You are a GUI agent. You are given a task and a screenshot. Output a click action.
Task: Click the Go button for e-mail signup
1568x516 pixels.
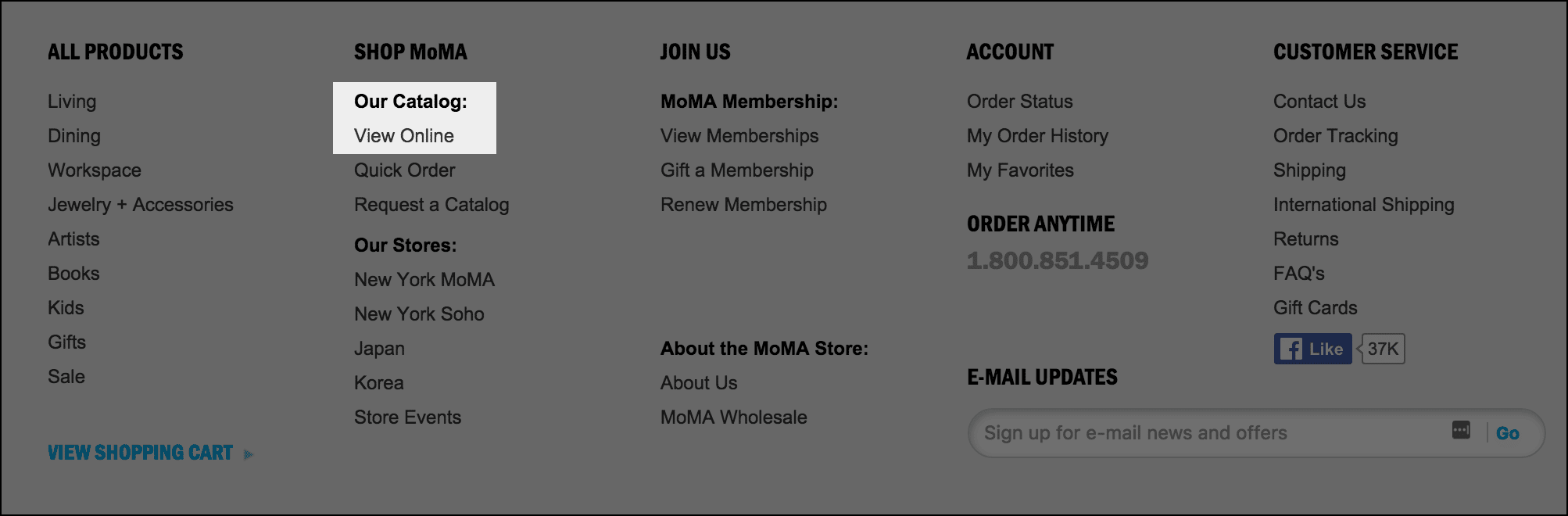(x=1507, y=433)
